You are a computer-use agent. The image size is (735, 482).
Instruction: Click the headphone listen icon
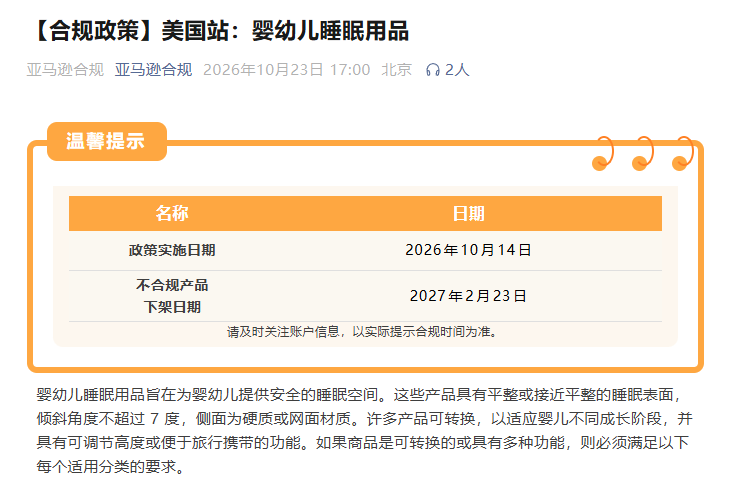tap(433, 70)
